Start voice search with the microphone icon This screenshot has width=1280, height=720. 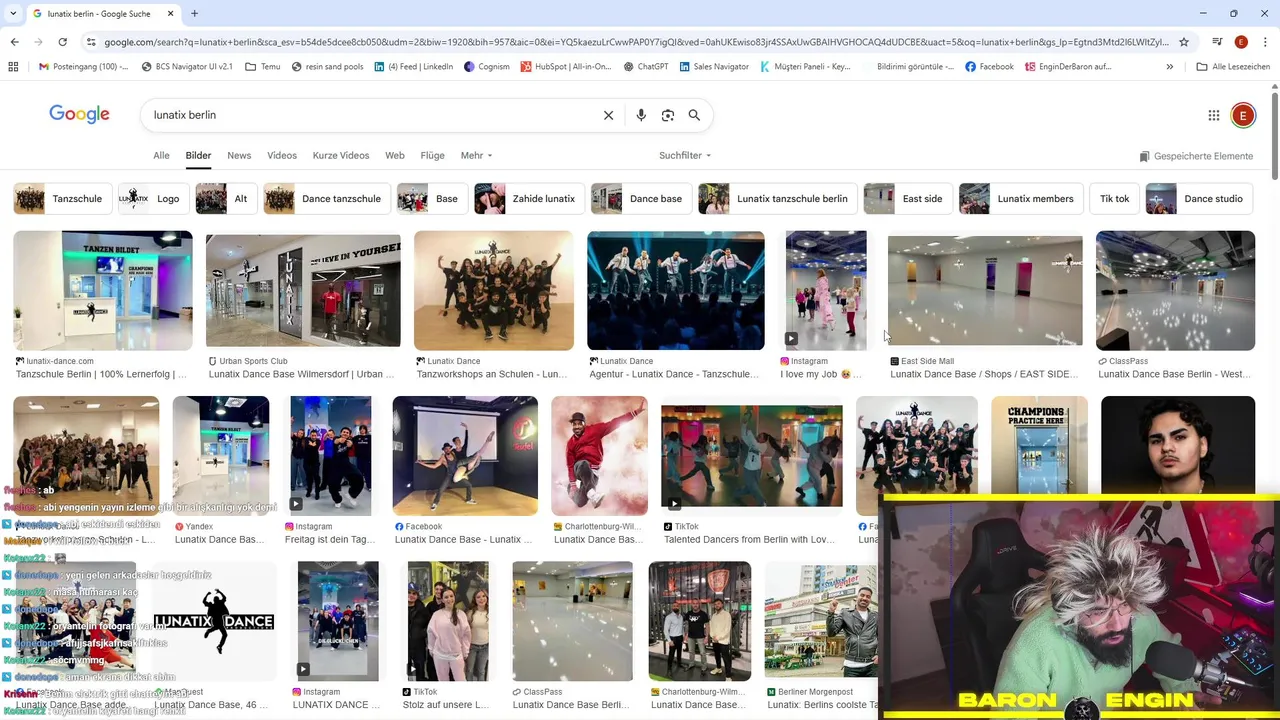[x=641, y=115]
